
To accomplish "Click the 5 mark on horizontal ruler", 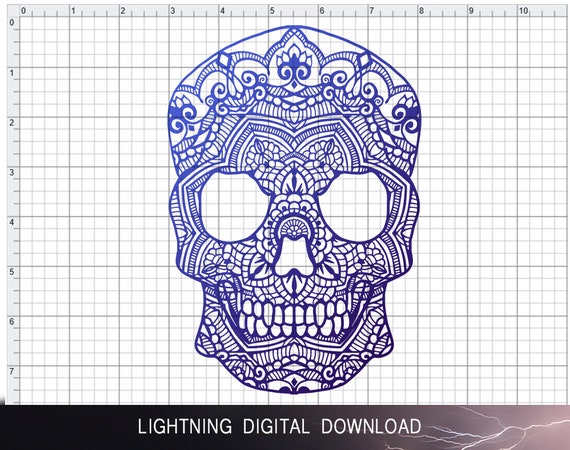I will pyautogui.click(x=272, y=11).
